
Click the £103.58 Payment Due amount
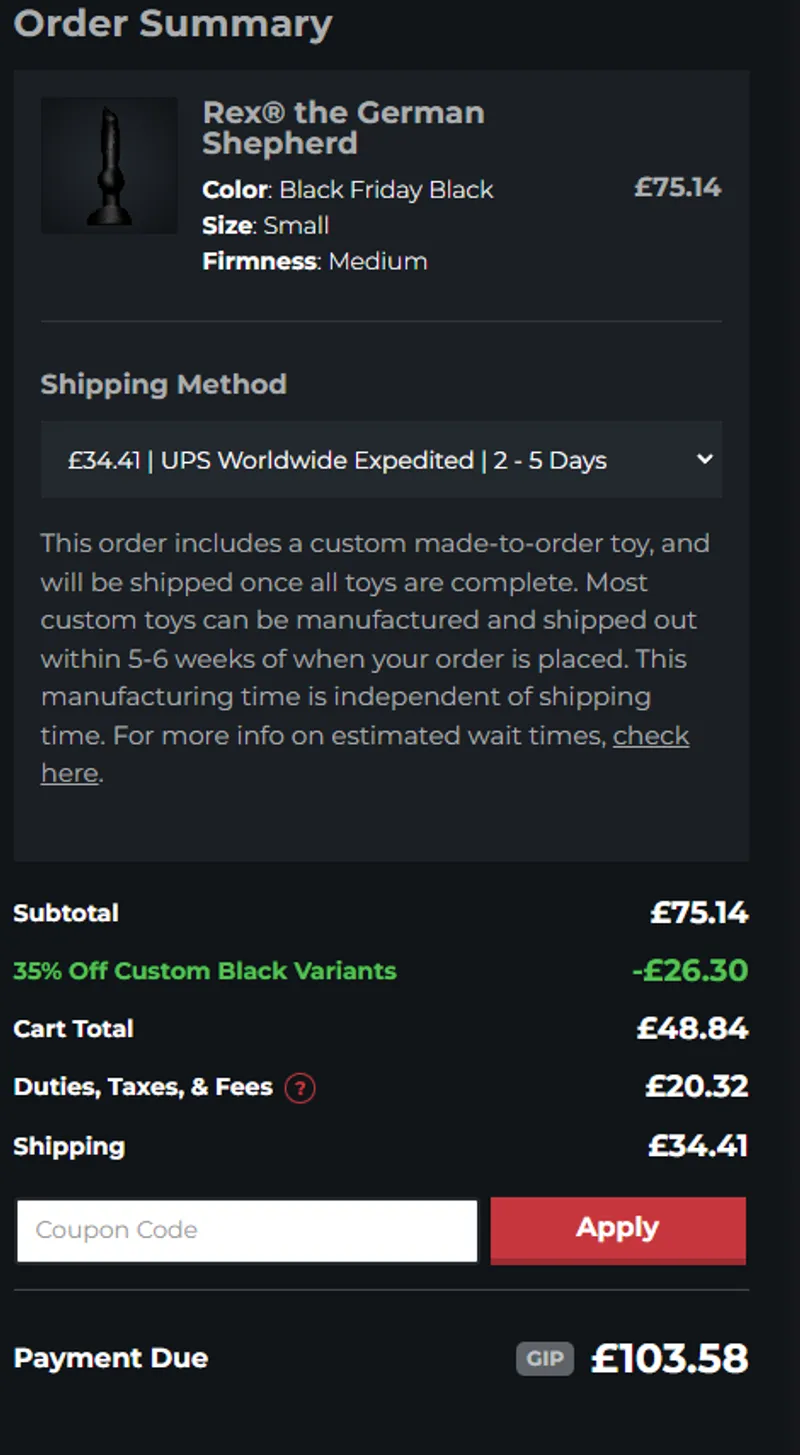click(x=669, y=1359)
